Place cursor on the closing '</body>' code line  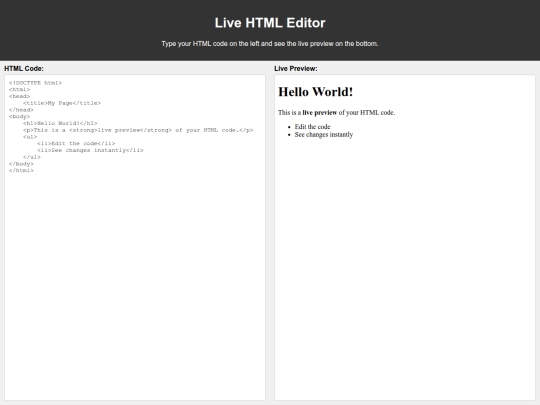point(21,164)
